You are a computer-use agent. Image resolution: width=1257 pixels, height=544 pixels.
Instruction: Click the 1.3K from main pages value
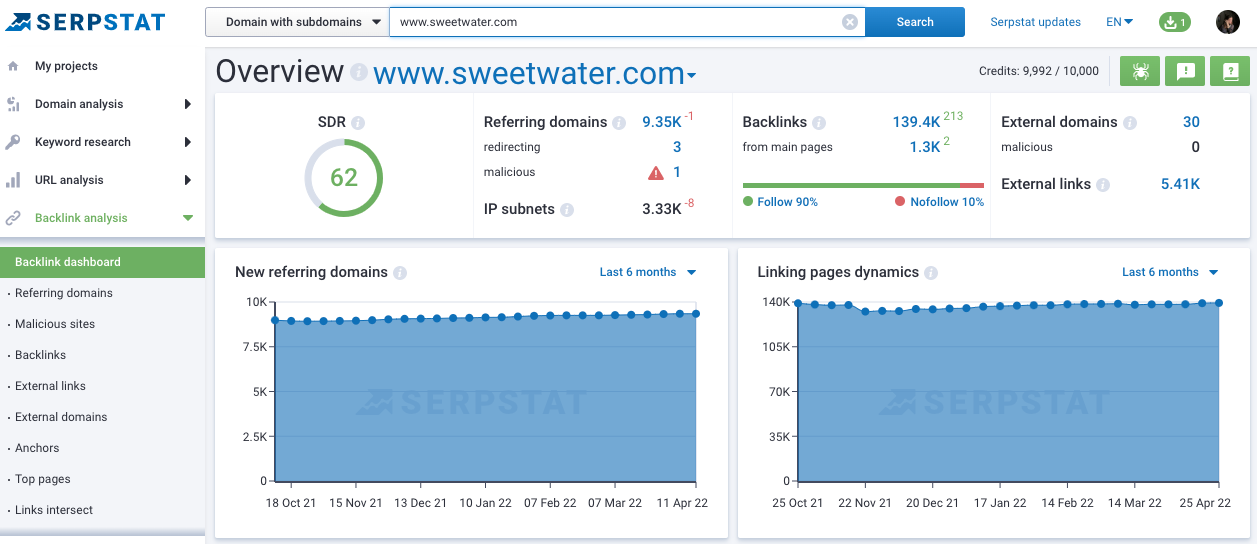pos(925,147)
